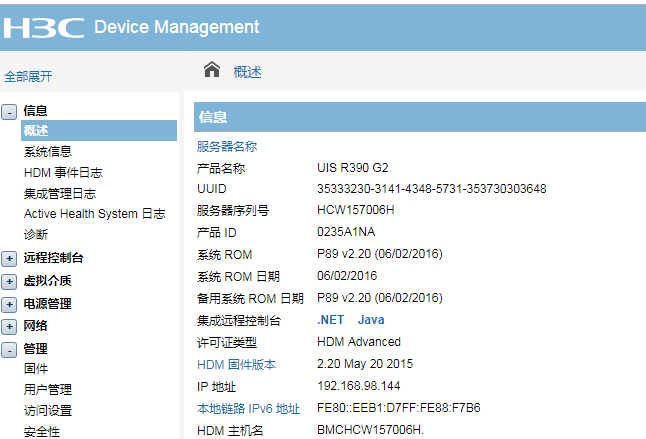
Task: Expand the 网络 section
Action: click(9, 326)
